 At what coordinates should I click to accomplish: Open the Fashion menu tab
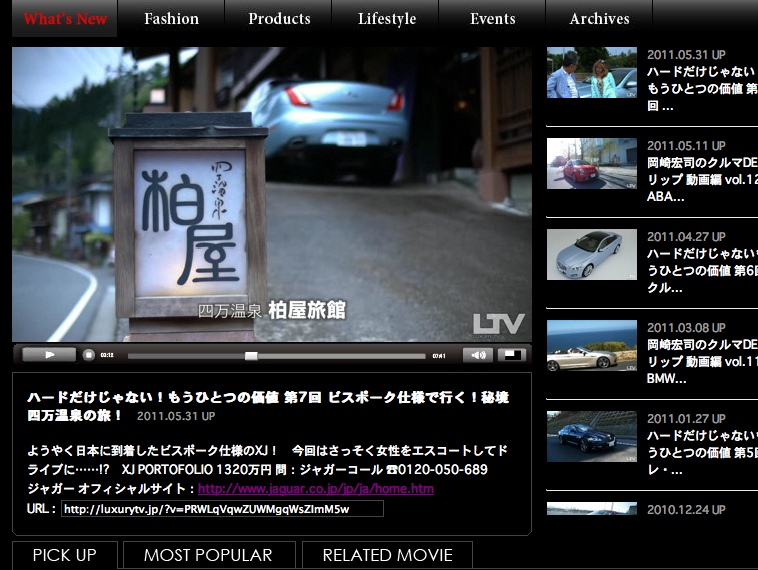point(171,18)
